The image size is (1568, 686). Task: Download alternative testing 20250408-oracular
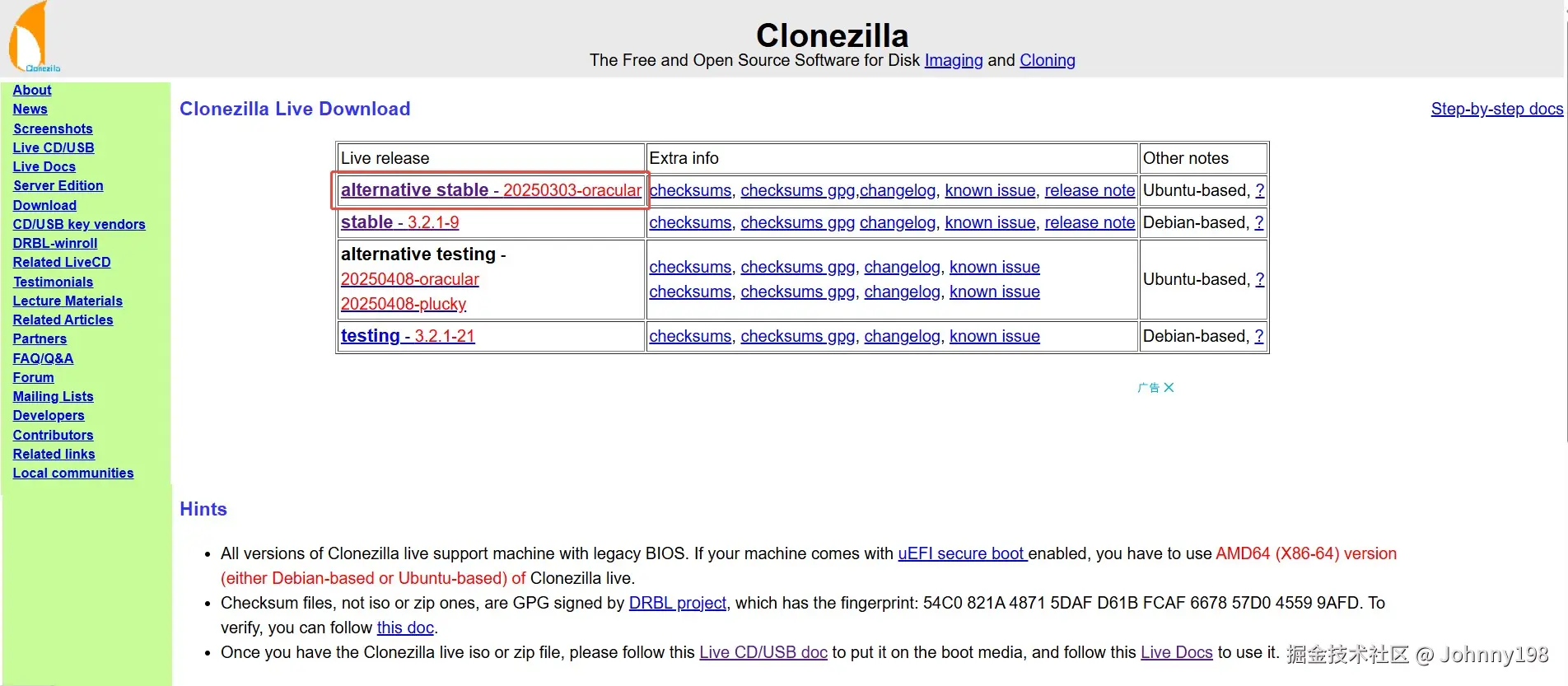(410, 279)
